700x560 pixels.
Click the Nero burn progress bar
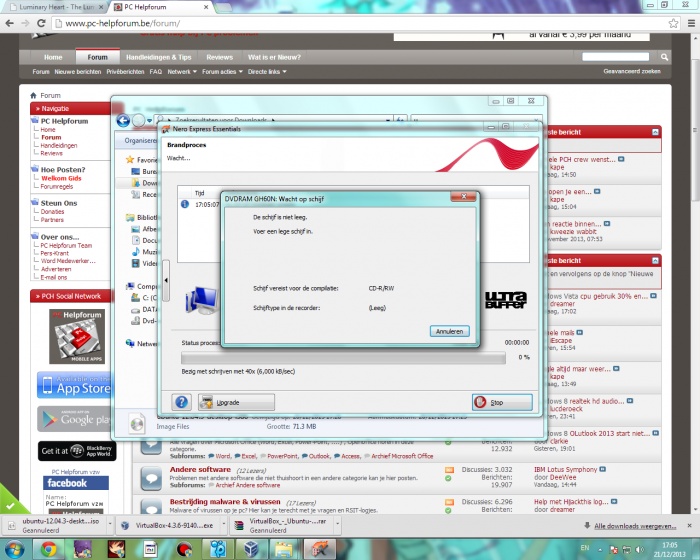pyautogui.click(x=343, y=358)
